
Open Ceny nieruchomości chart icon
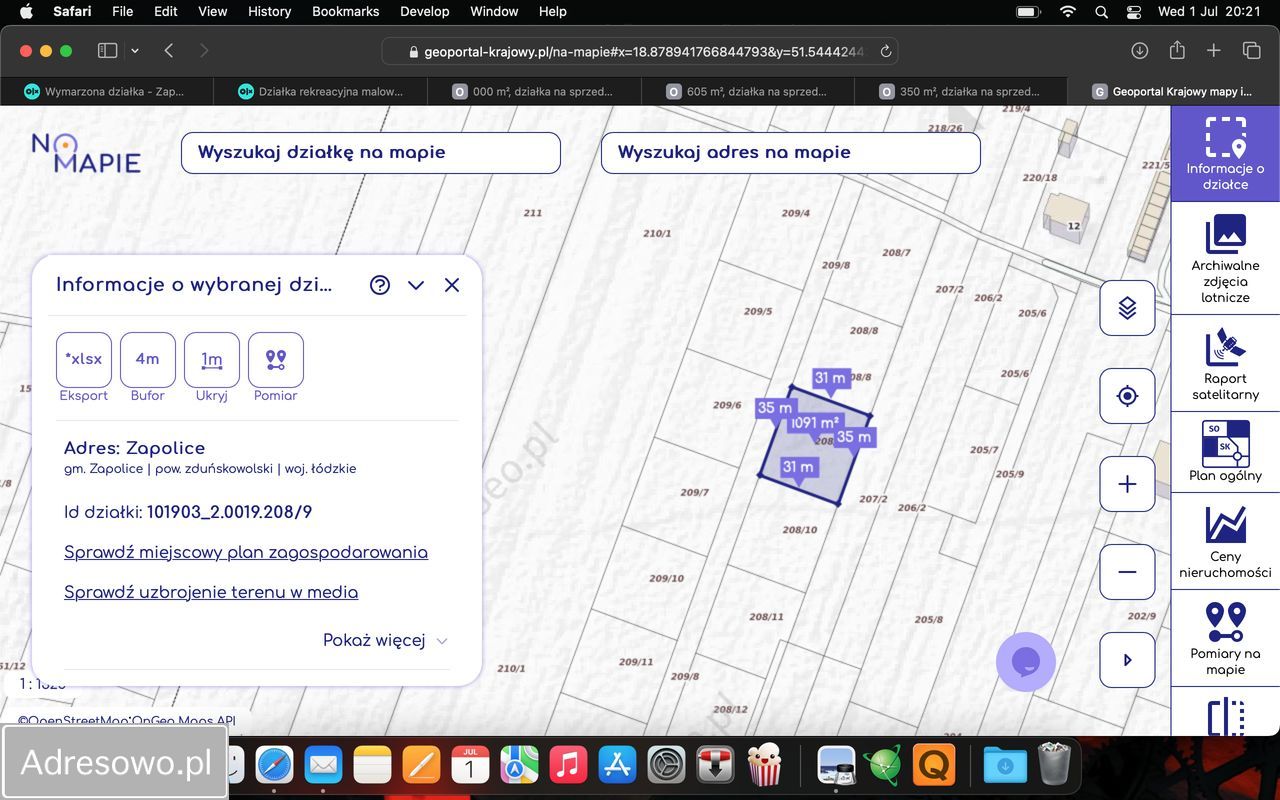[1225, 542]
